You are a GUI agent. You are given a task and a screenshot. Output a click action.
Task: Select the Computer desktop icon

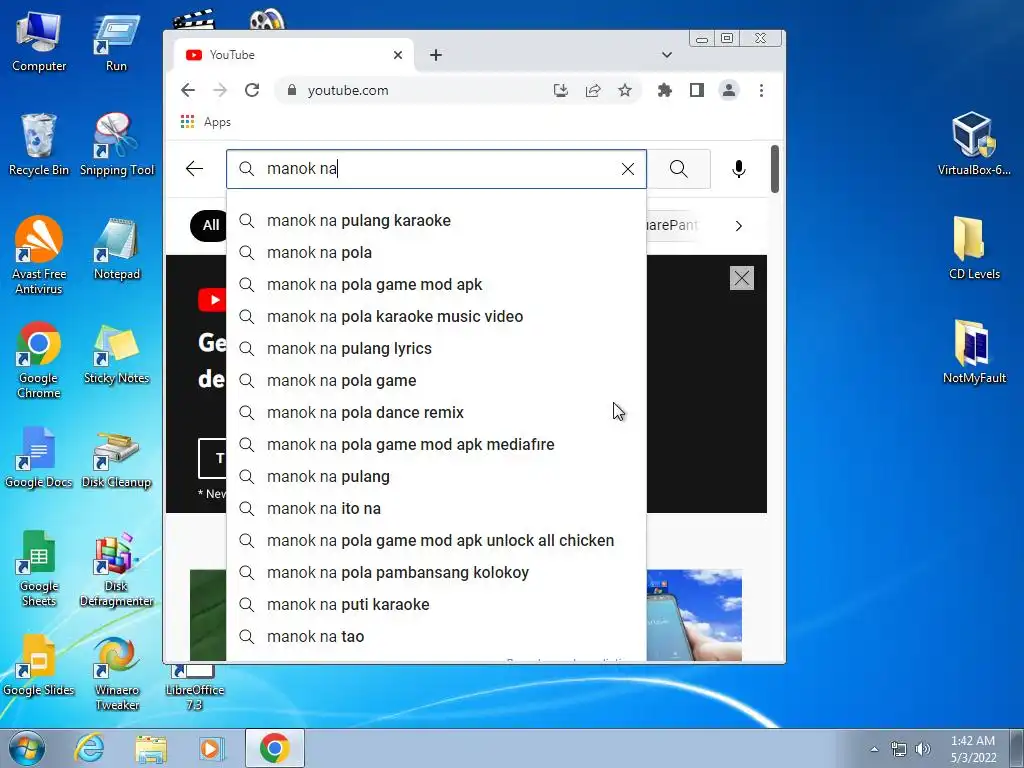(39, 43)
